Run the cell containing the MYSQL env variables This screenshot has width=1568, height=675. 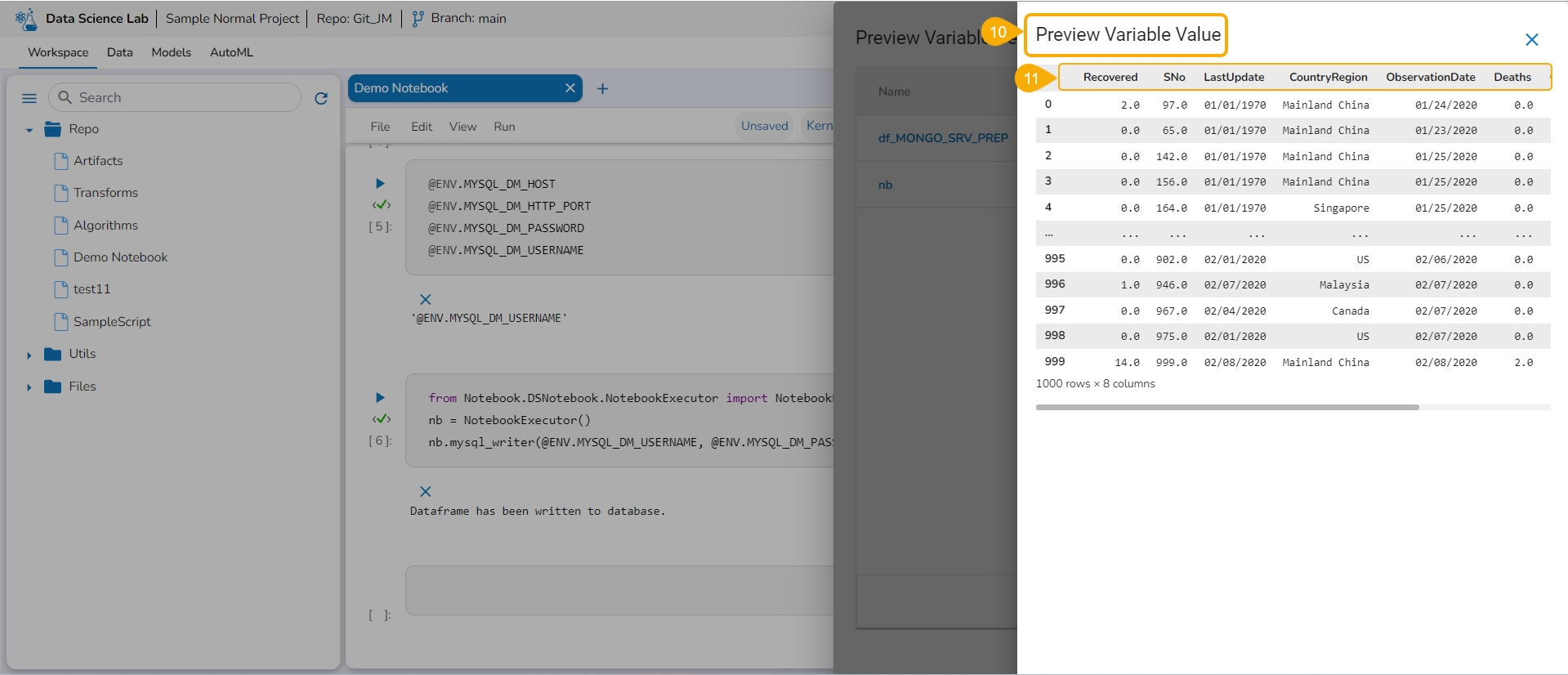[380, 183]
